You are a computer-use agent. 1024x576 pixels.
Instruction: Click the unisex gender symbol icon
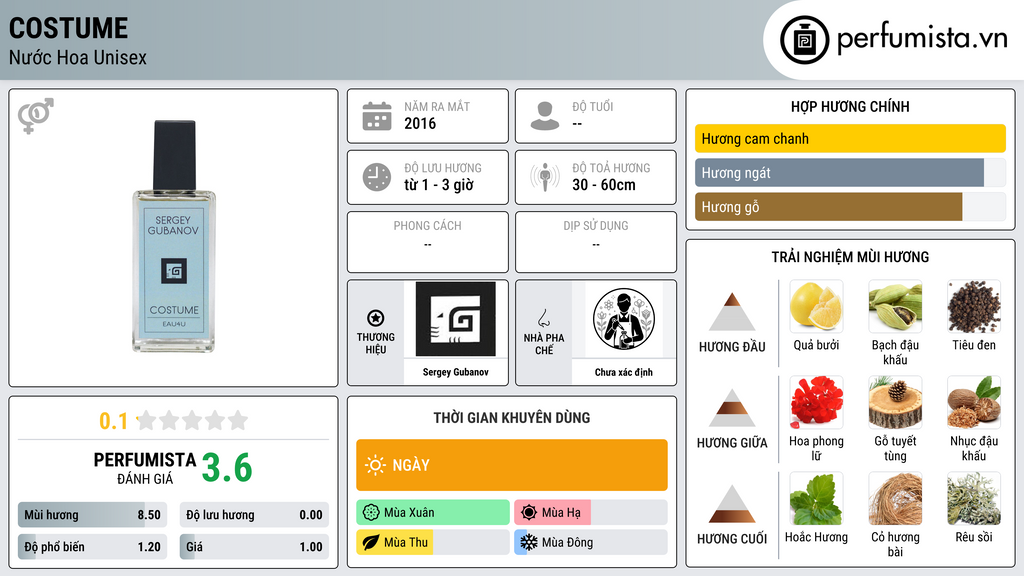(36, 116)
